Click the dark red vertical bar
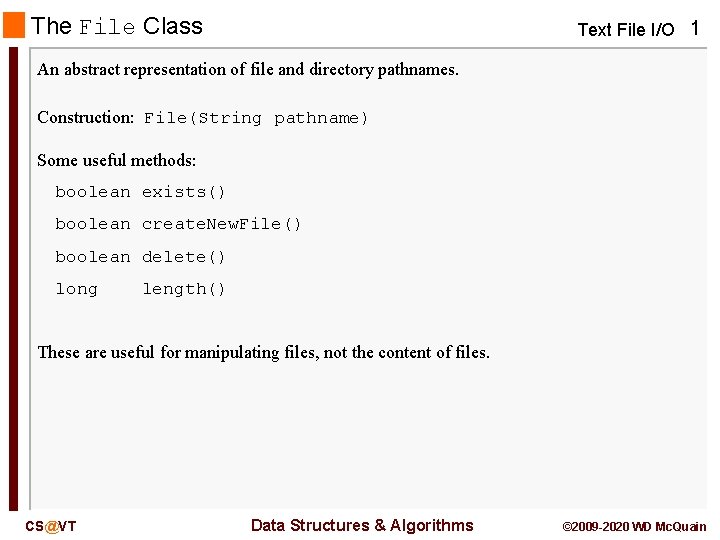Viewport: 720px width, 540px height. click(13, 278)
